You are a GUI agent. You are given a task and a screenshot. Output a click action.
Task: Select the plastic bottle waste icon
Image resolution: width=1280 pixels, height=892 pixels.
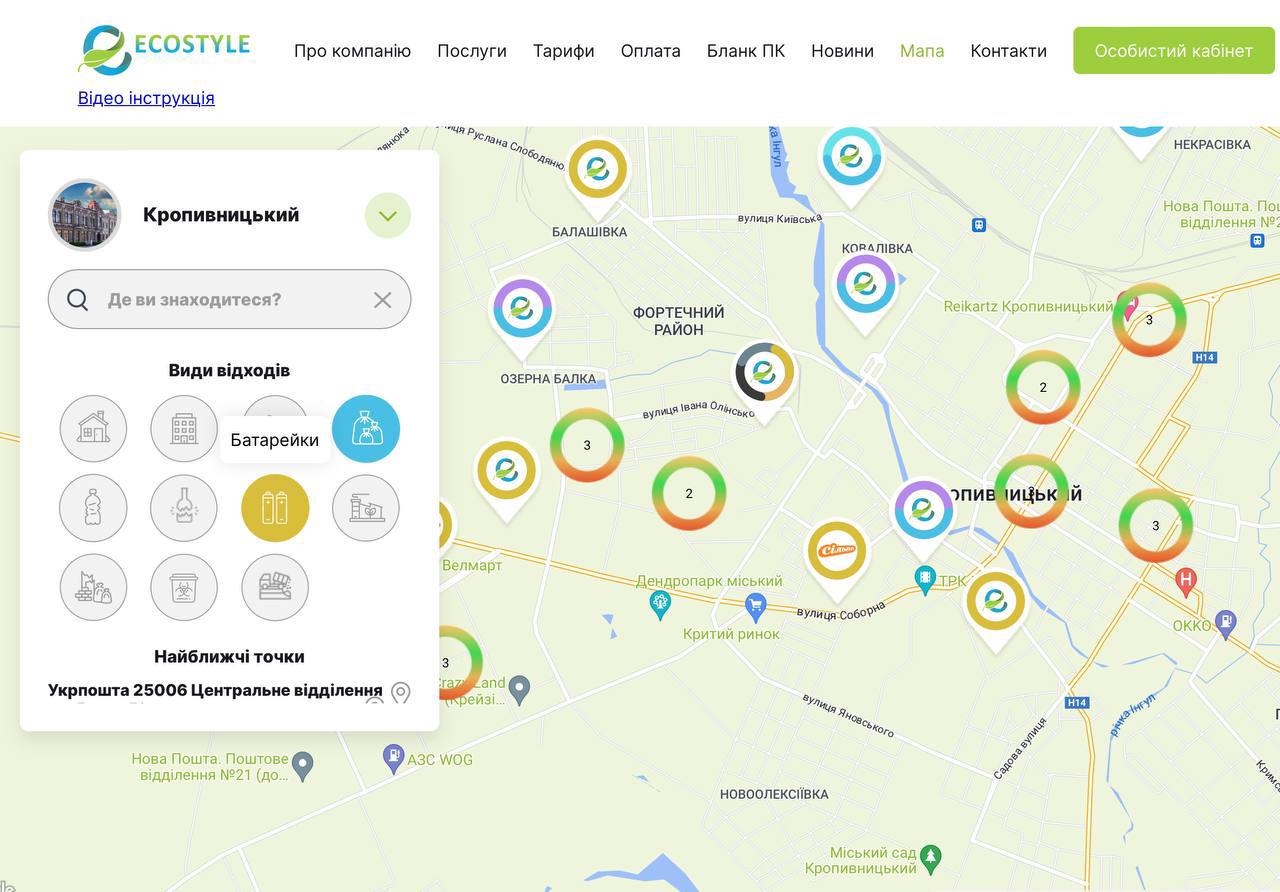(x=93, y=508)
